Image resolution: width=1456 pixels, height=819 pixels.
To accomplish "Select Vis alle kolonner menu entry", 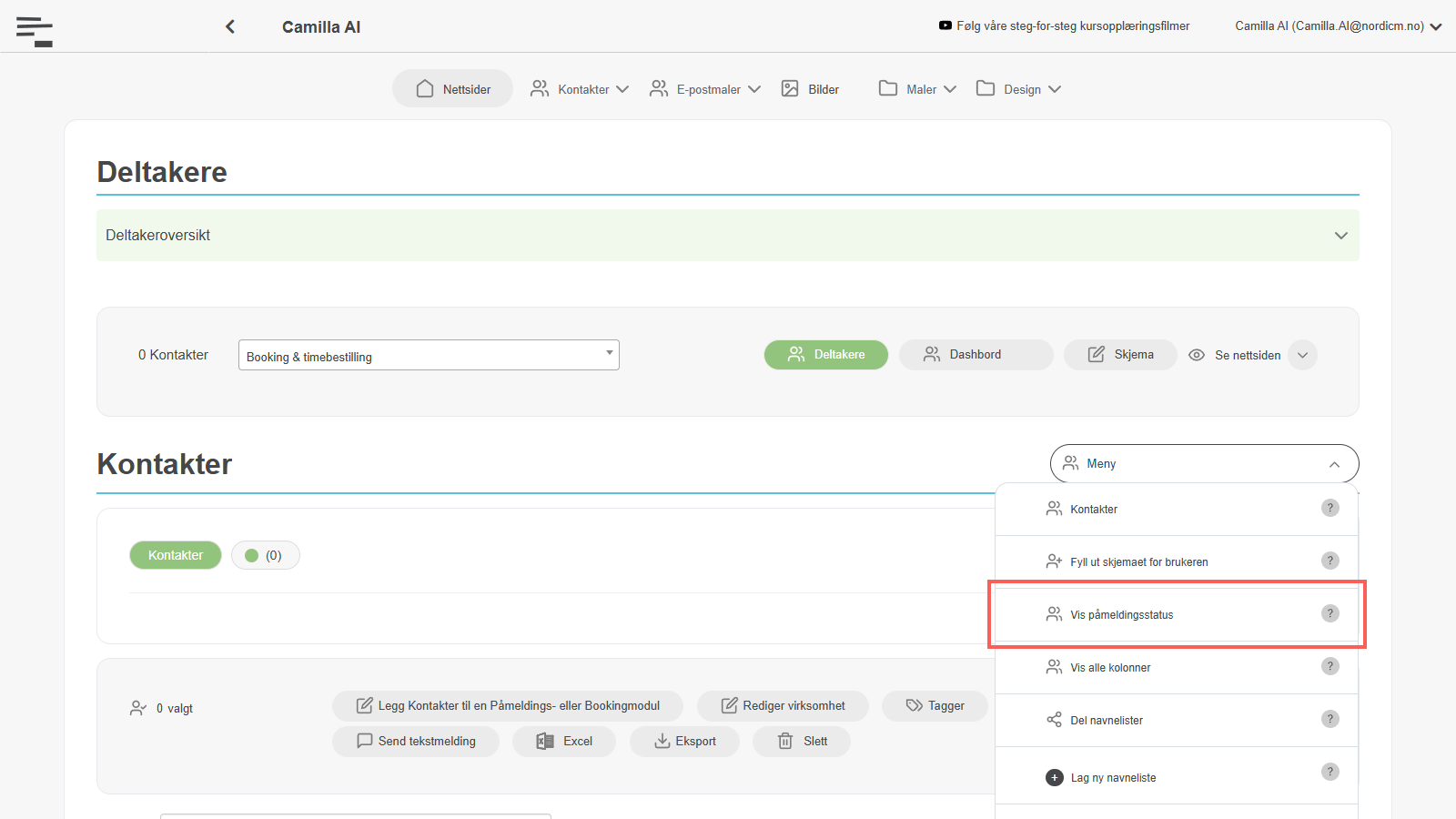I will click(x=1177, y=668).
